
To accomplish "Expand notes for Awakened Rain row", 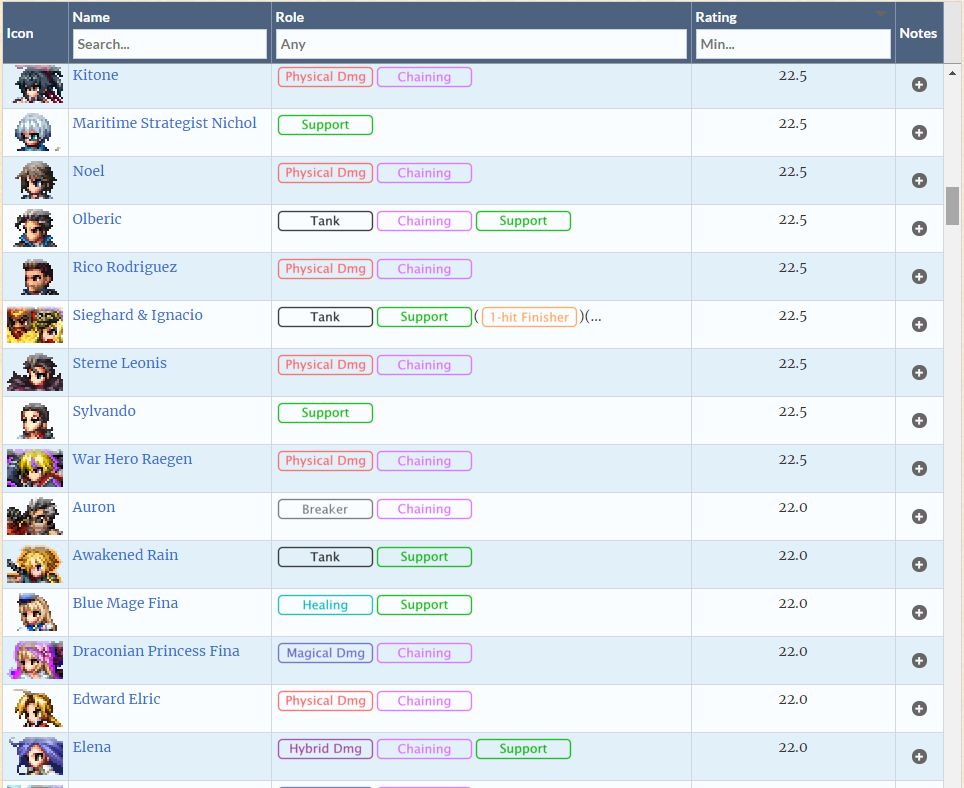I will [x=919, y=564].
